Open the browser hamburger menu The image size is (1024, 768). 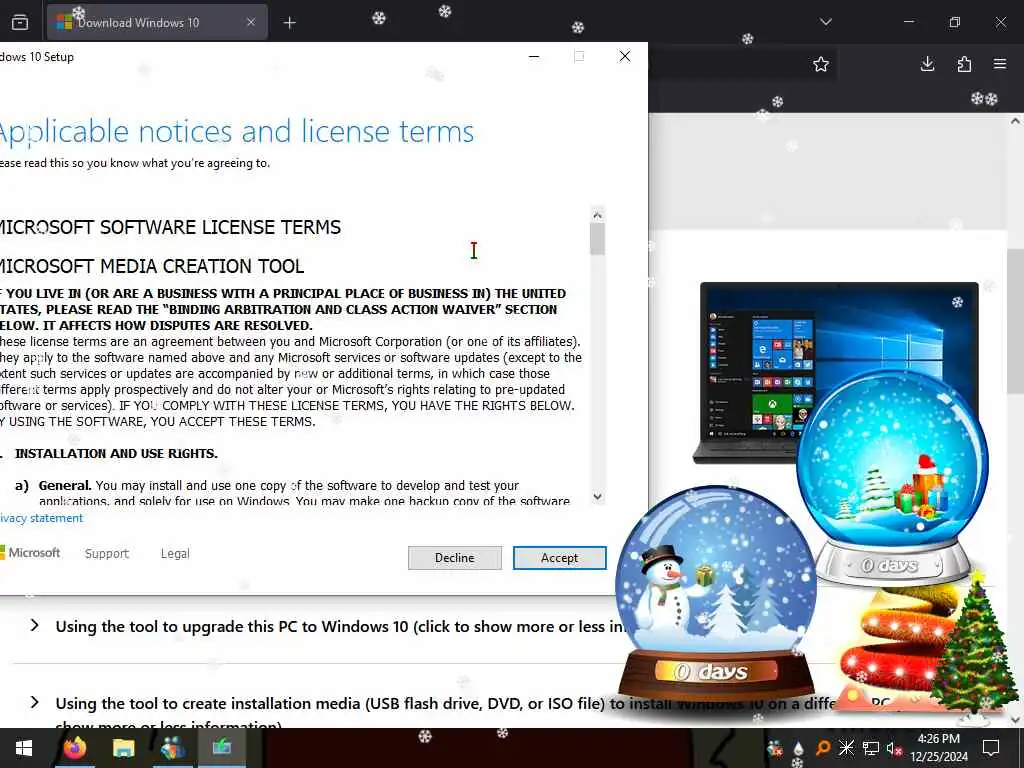1000,64
